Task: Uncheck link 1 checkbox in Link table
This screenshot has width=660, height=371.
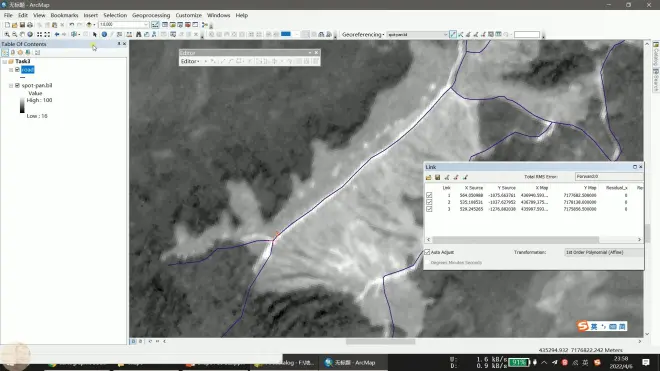Action: 429,195
